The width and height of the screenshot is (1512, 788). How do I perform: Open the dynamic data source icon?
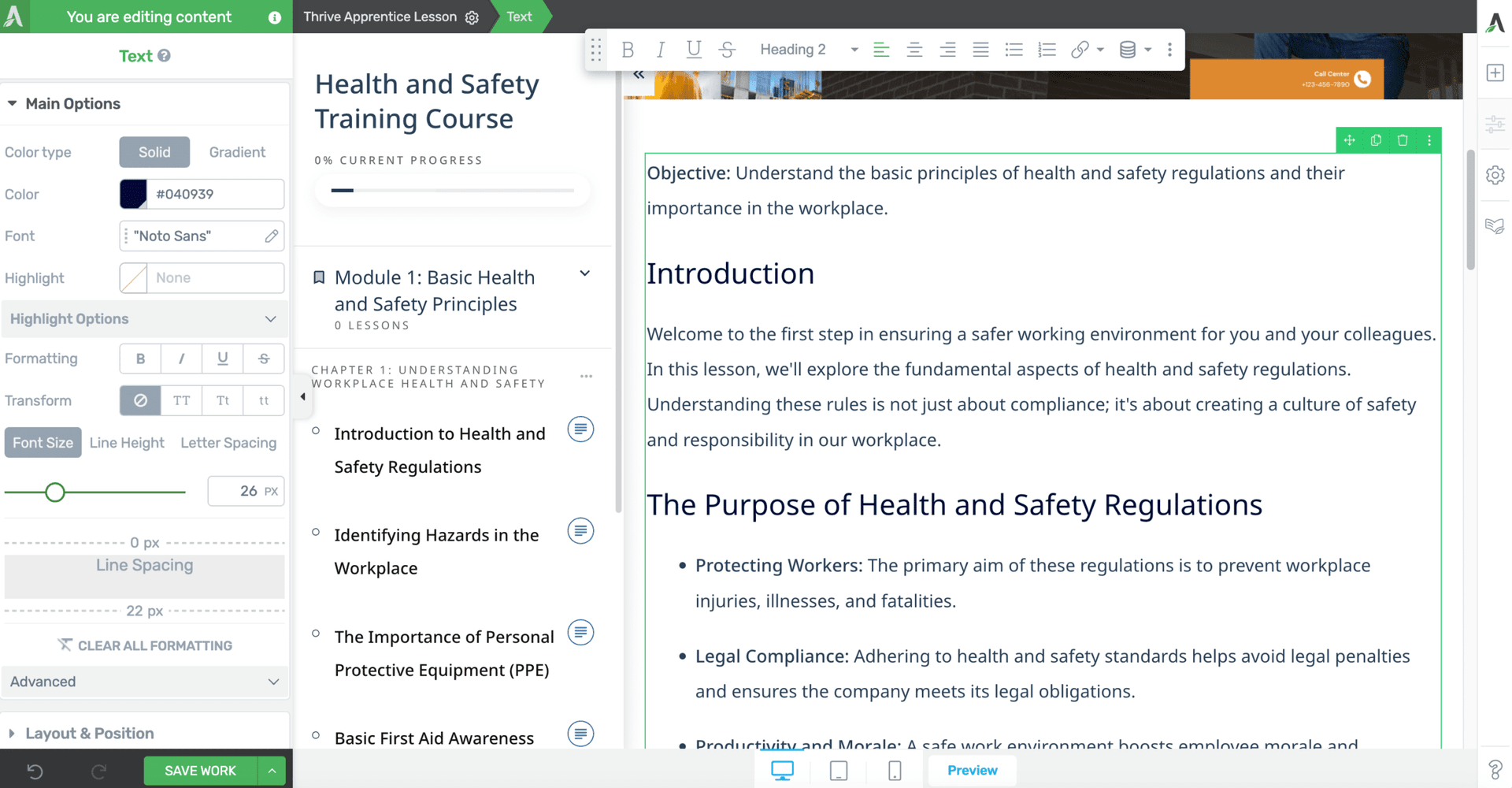point(1130,49)
